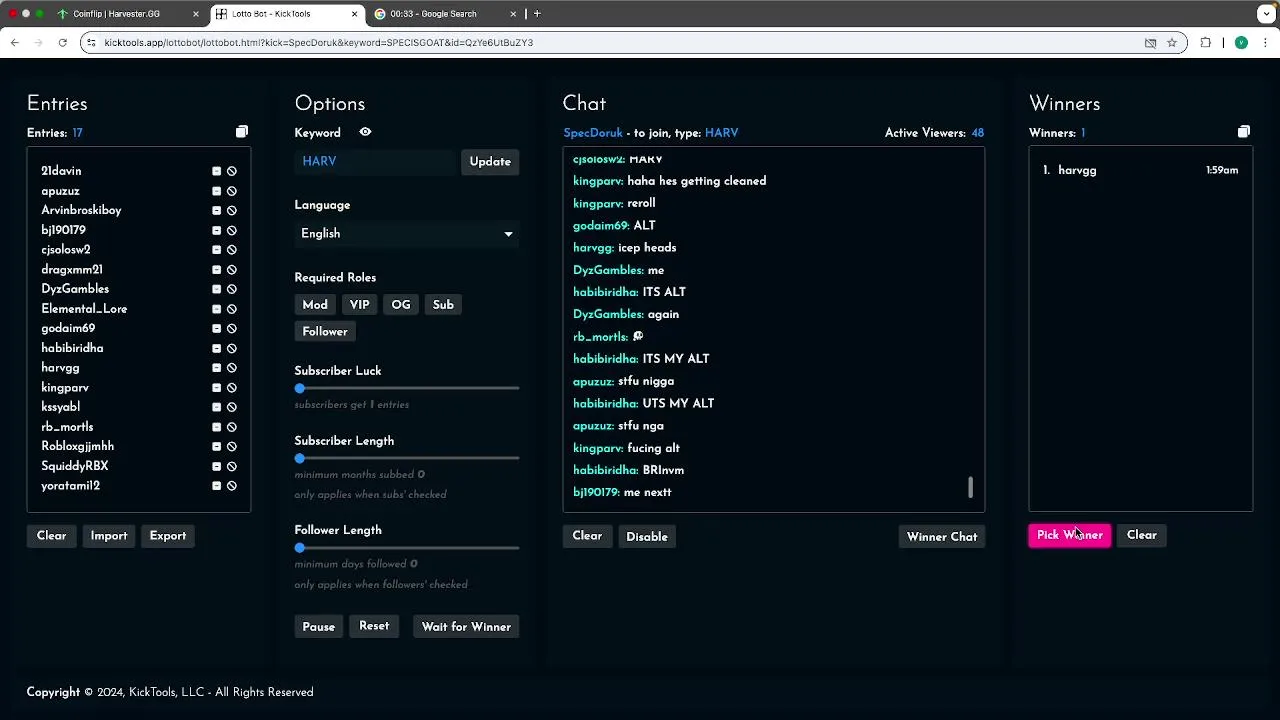The image size is (1280, 720).
Task: Toggle keyword visibility eye icon
Action: coord(365,132)
